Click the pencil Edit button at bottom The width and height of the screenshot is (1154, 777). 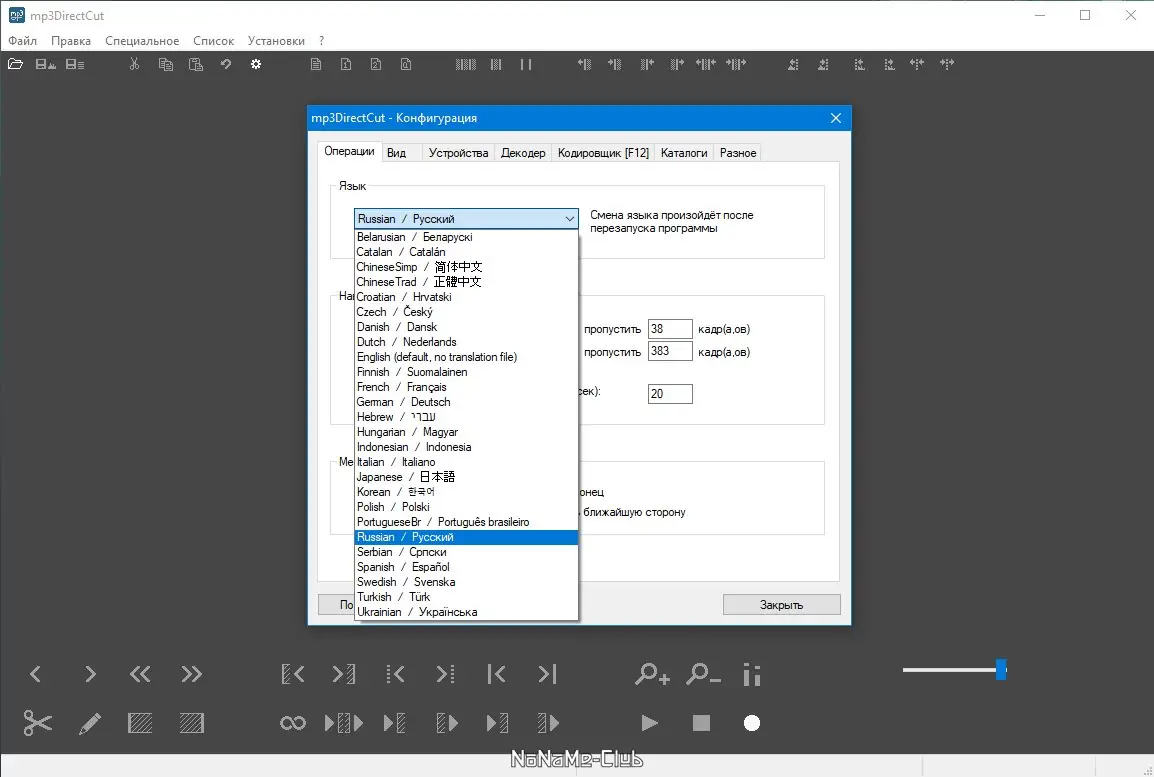[89, 723]
